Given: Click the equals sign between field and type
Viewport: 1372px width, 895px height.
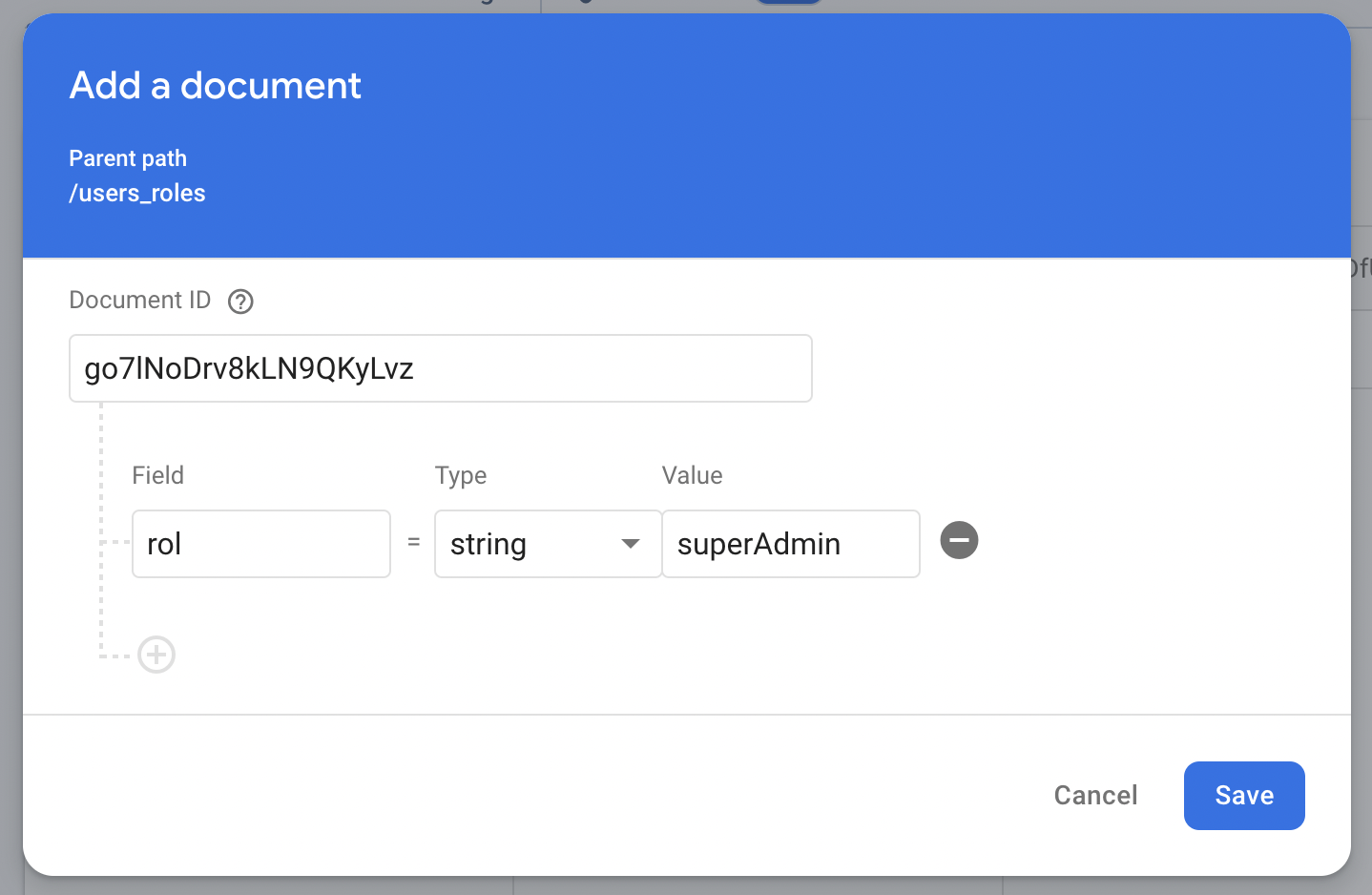Looking at the screenshot, I should tap(413, 542).
